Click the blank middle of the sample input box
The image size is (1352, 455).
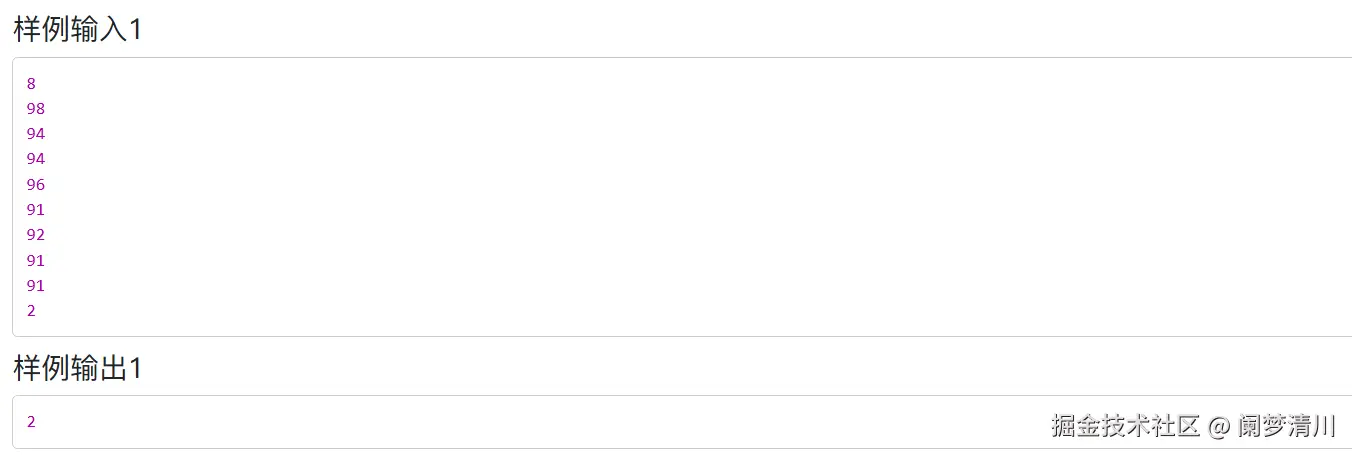pyautogui.click(x=682, y=197)
